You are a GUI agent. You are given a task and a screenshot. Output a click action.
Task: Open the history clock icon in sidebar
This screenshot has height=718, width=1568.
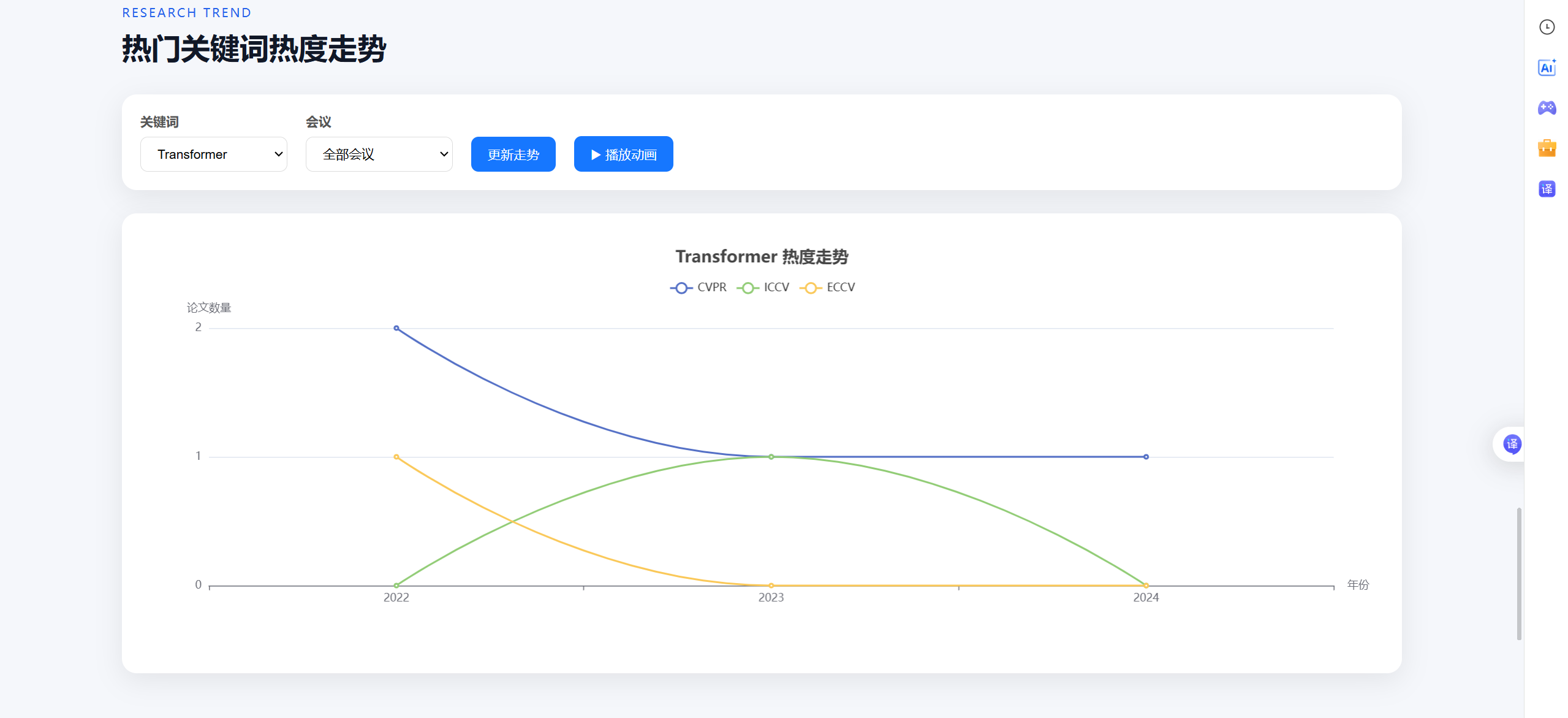[x=1547, y=27]
